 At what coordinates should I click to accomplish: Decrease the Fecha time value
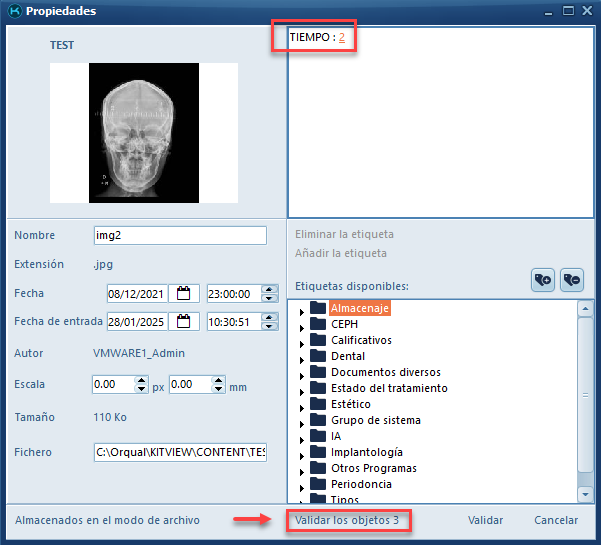[x=269, y=298]
